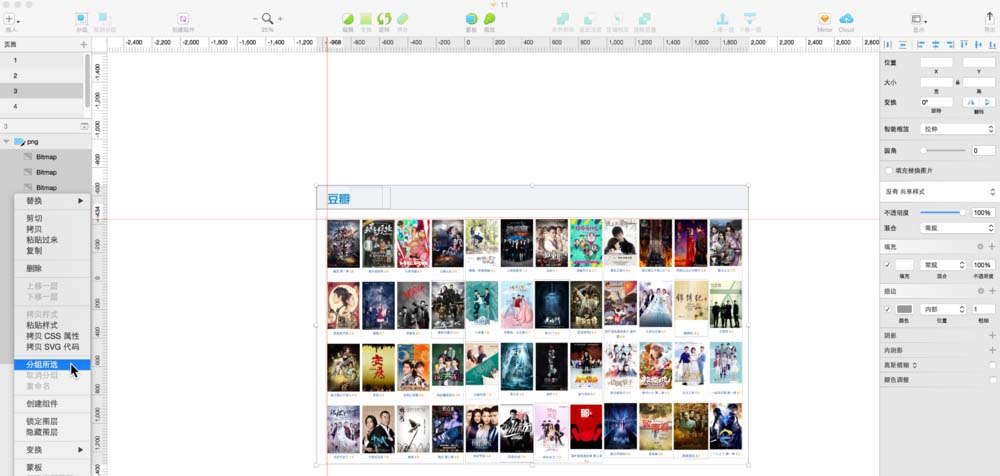Viewport: 1000px width, 476px height.
Task: Open the layer blending mode dropdown
Action: [x=957, y=228]
